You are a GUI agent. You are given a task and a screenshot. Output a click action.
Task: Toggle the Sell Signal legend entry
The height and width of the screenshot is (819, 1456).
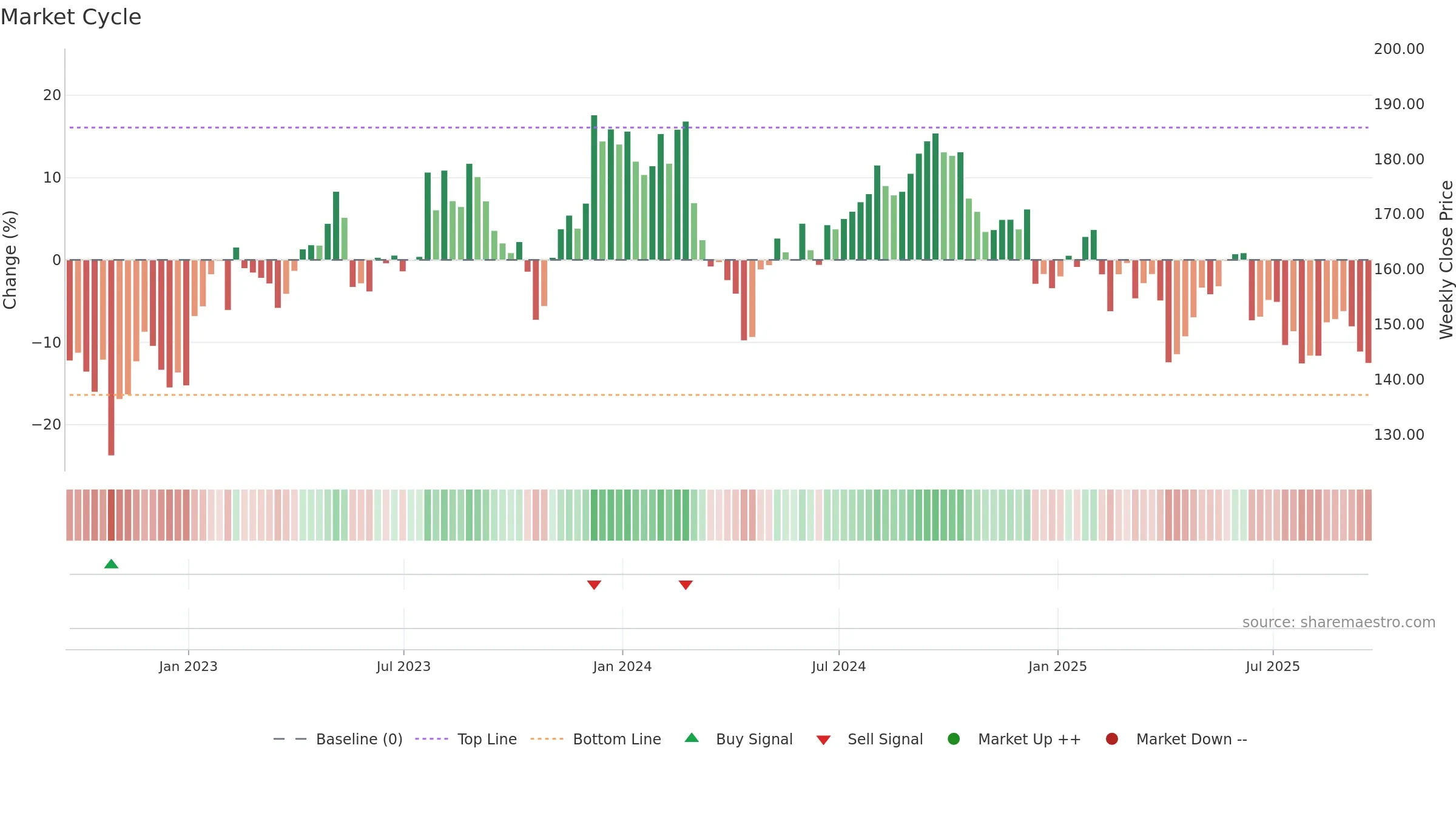coord(869,740)
